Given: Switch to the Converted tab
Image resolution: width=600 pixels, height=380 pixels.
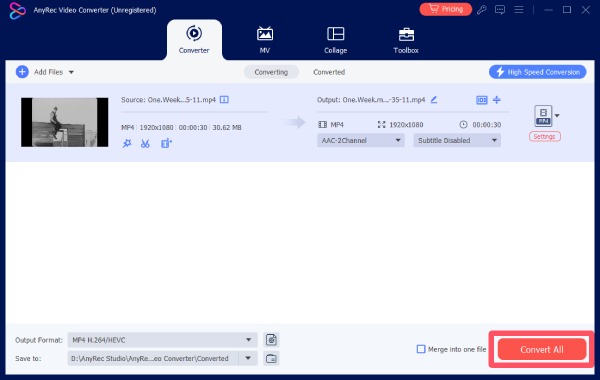Looking at the screenshot, I should 329,72.
